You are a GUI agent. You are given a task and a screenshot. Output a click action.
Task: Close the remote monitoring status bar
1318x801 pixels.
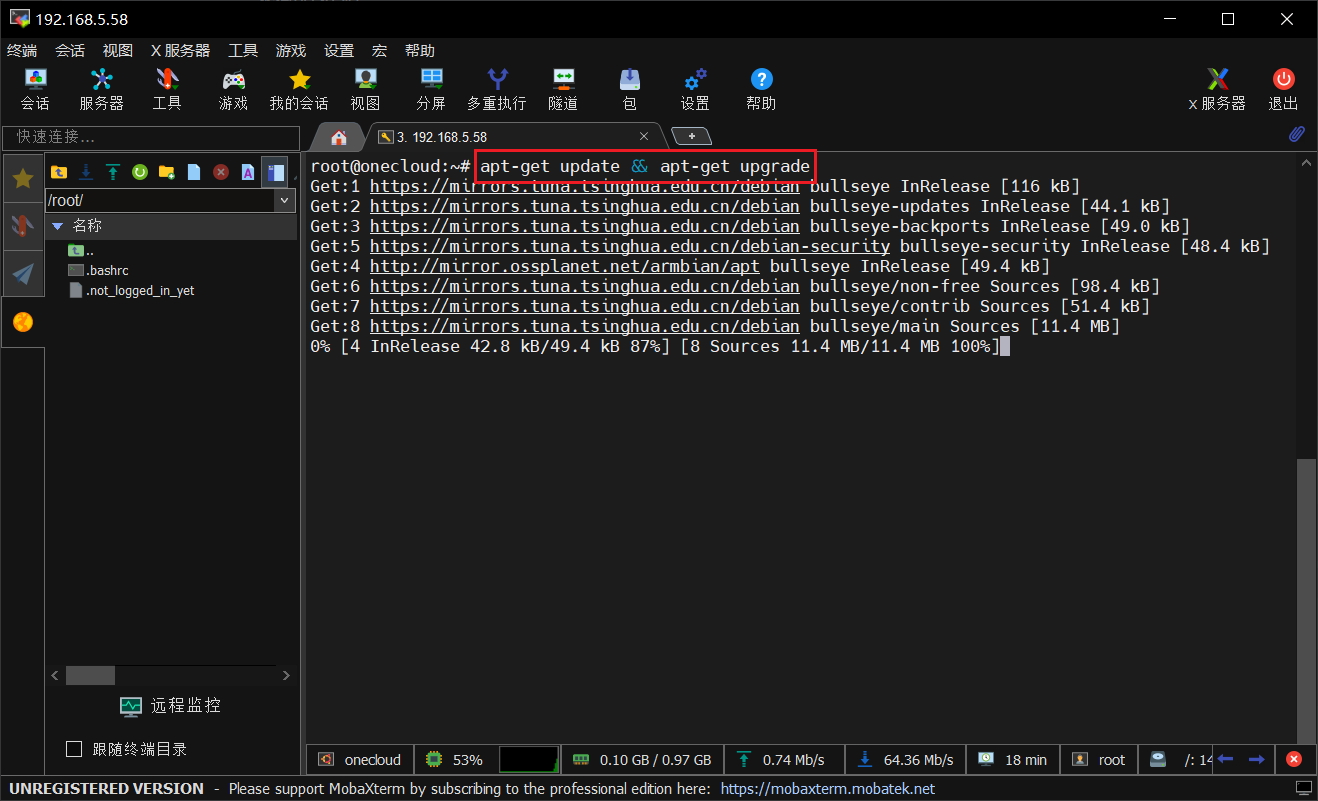(x=1294, y=759)
